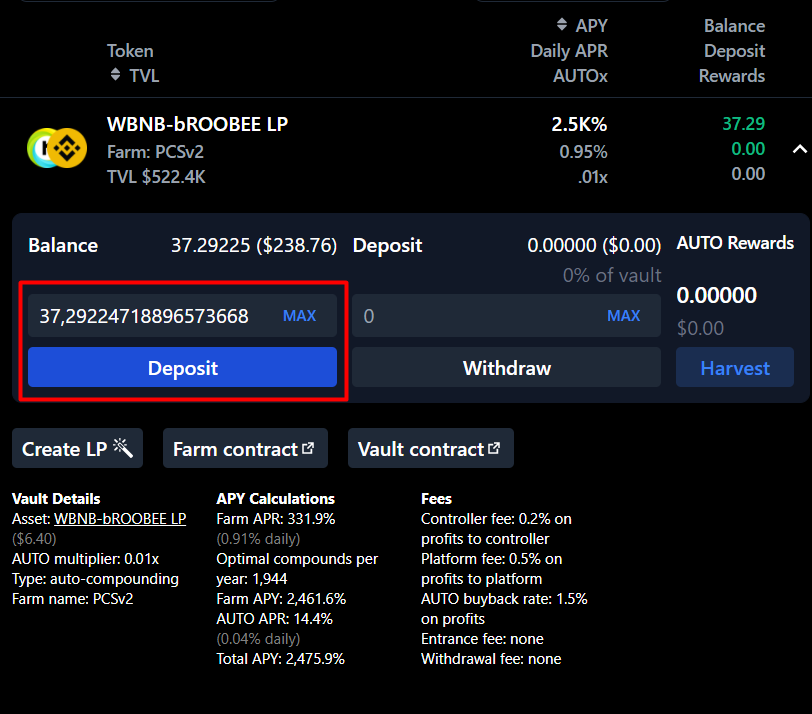This screenshot has height=714, width=812.
Task: Click the balance amount 37.29225 ($238.76)
Action: point(254,245)
